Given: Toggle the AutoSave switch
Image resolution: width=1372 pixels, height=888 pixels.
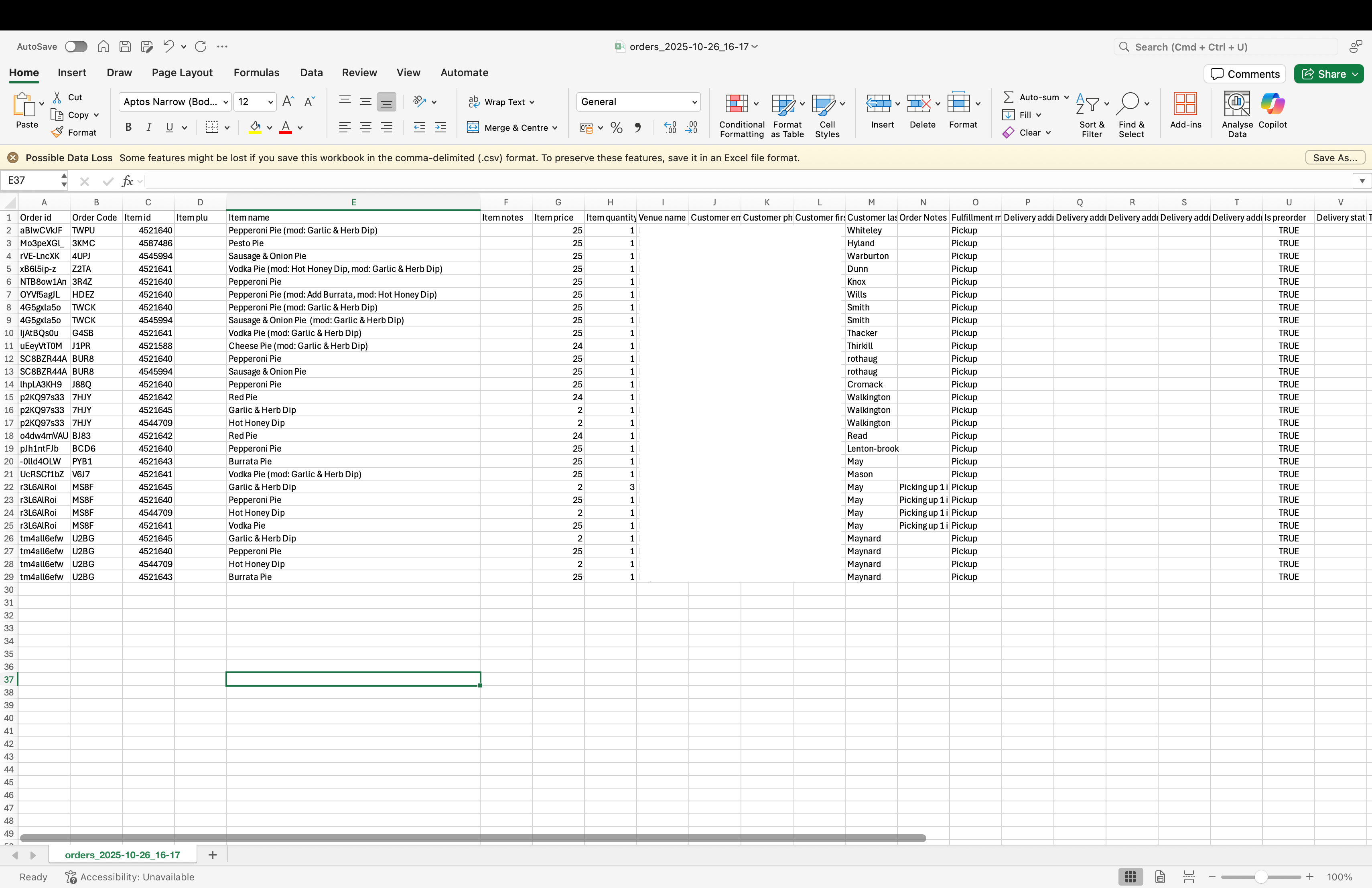Looking at the screenshot, I should [x=75, y=47].
